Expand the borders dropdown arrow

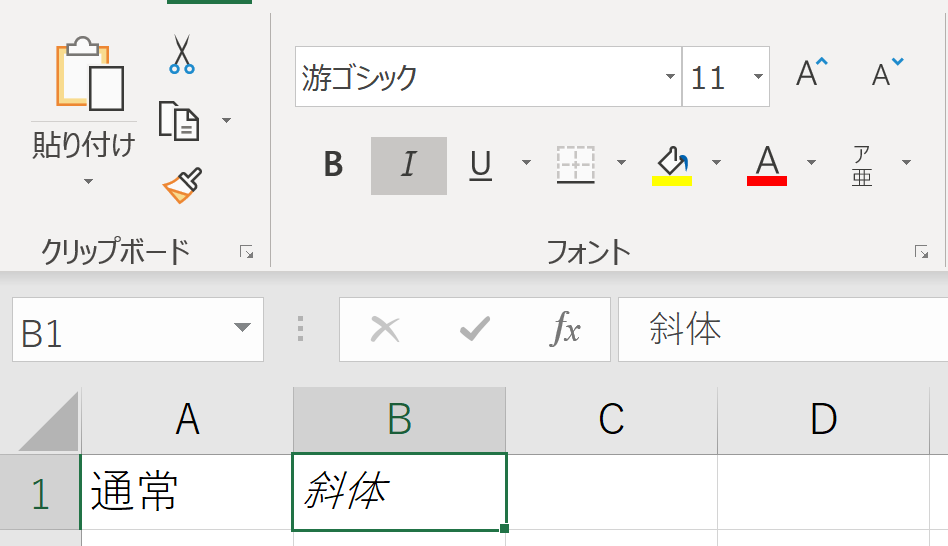[x=621, y=162]
